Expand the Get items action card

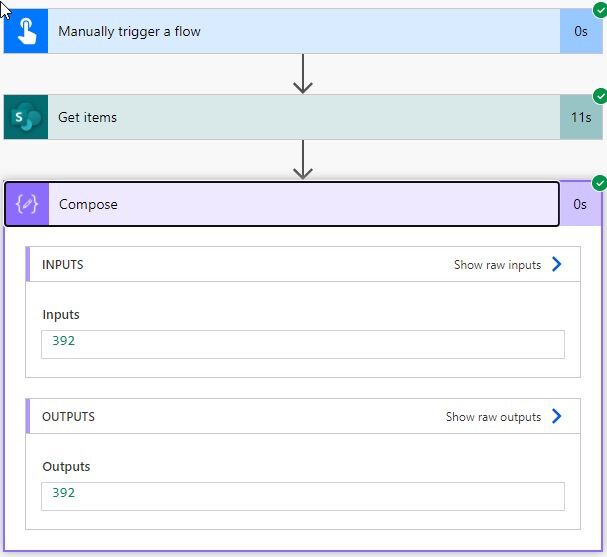[300, 117]
